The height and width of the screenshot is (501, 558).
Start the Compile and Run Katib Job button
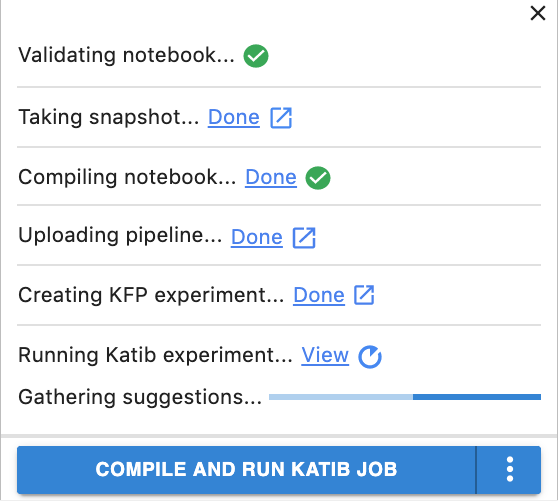pyautogui.click(x=246, y=470)
